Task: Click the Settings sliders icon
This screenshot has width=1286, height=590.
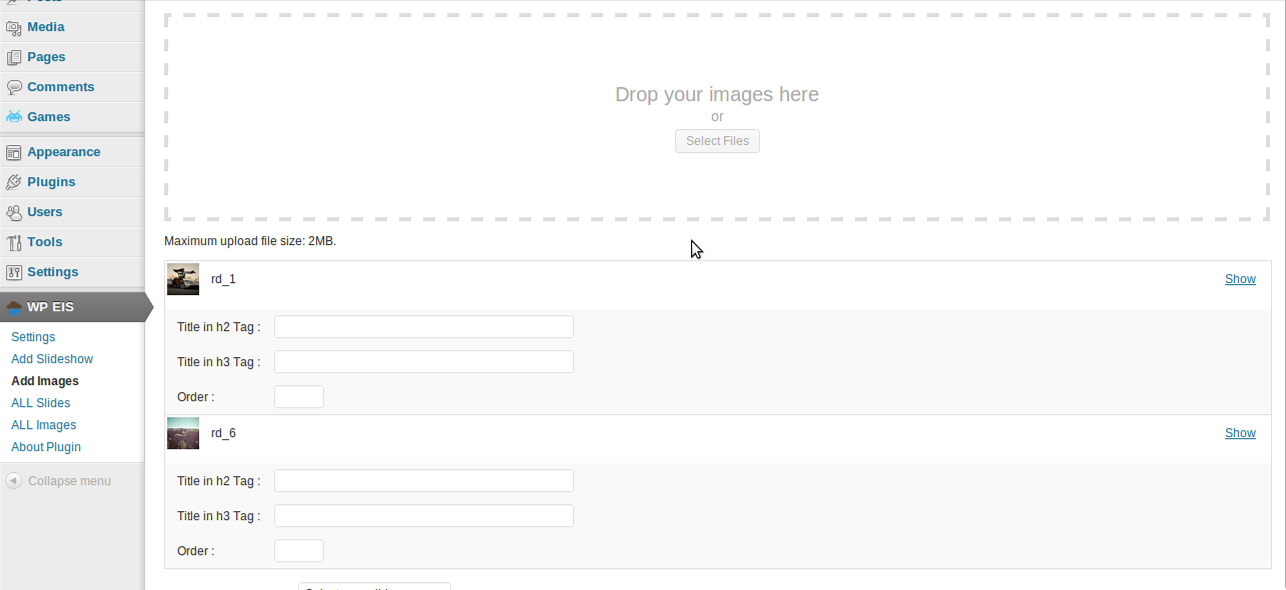Action: coord(14,272)
